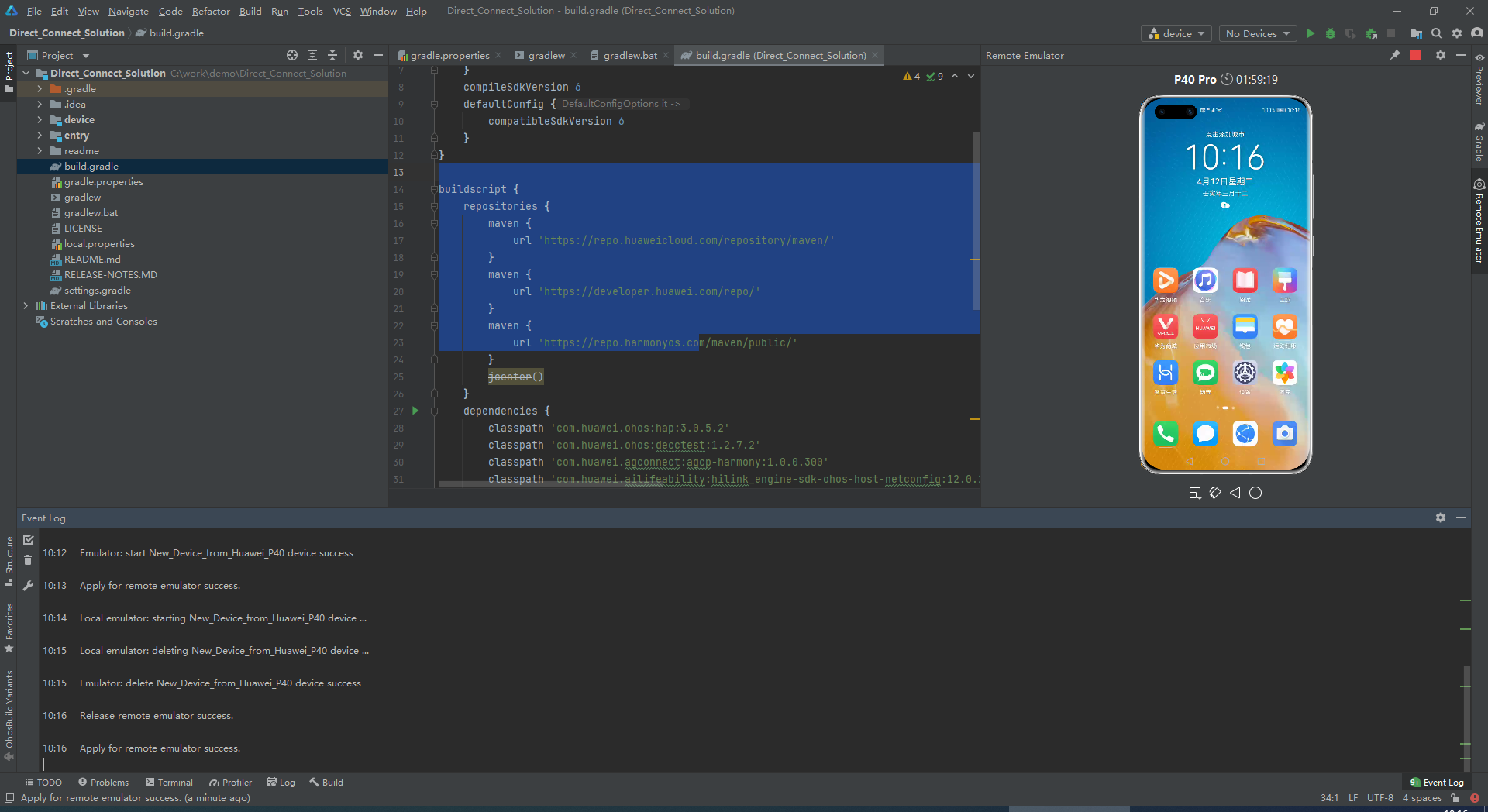Jump to next highlighted error arrow

point(971,76)
